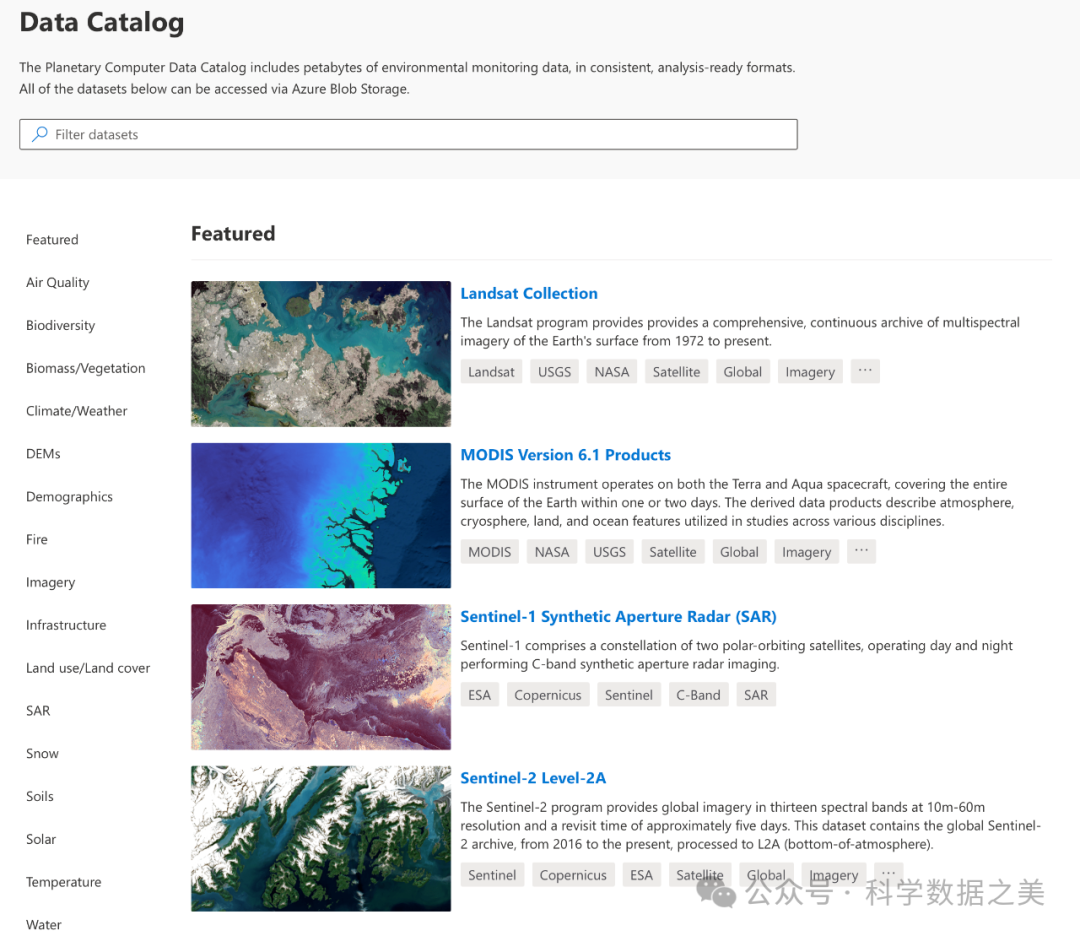Click the MODIS blue ocean thumbnail
The height and width of the screenshot is (936, 1080).
click(321, 515)
